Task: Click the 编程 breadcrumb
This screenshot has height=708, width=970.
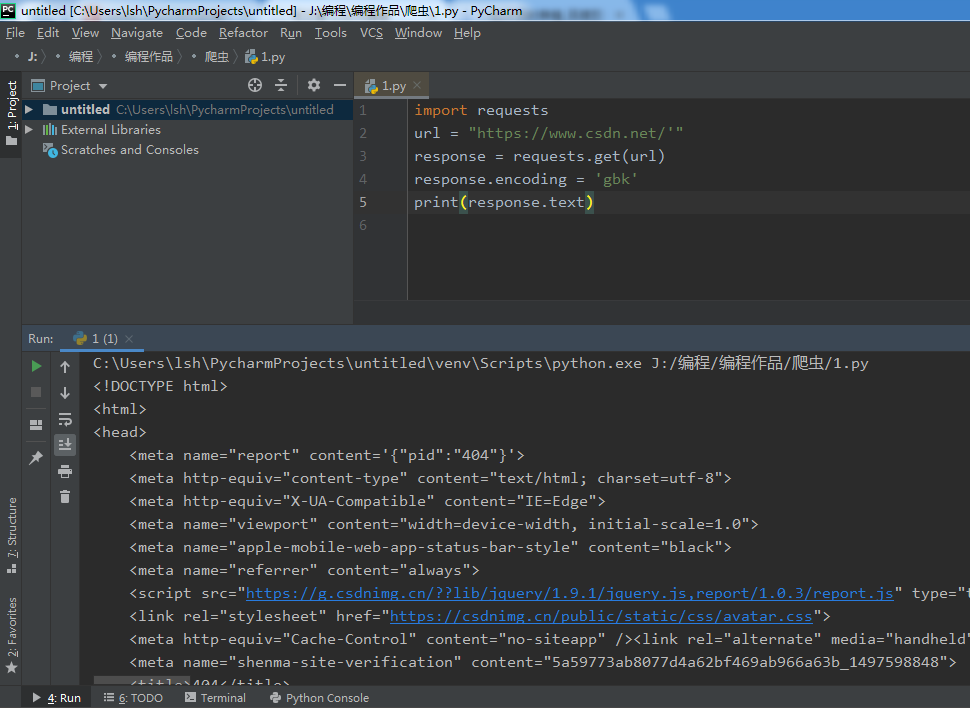Action: [81, 57]
